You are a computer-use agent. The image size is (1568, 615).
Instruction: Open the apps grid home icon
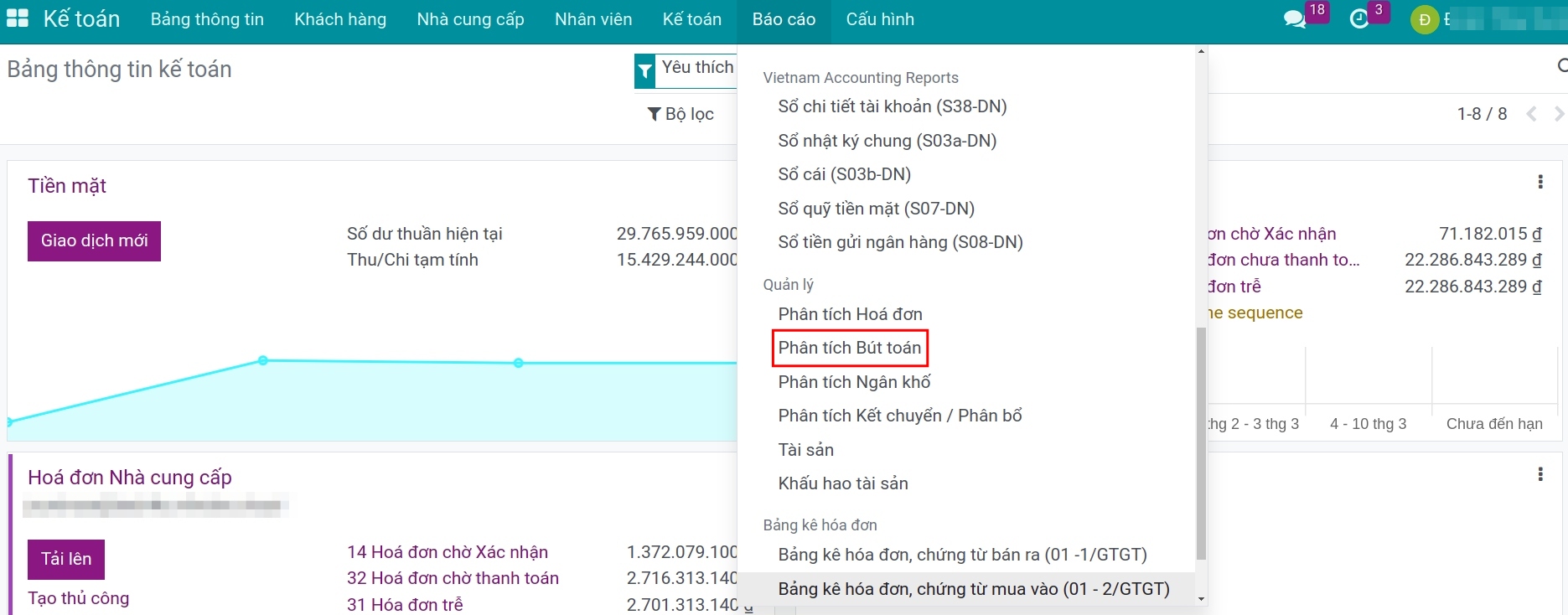(18, 18)
